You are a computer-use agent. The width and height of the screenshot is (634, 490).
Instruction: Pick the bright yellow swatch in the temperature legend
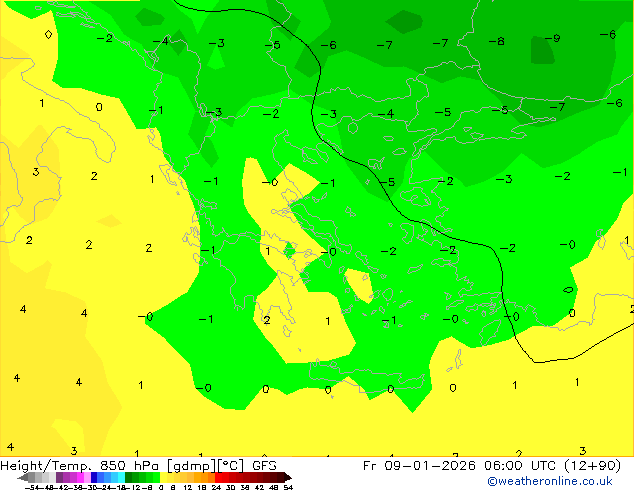click(x=163, y=477)
